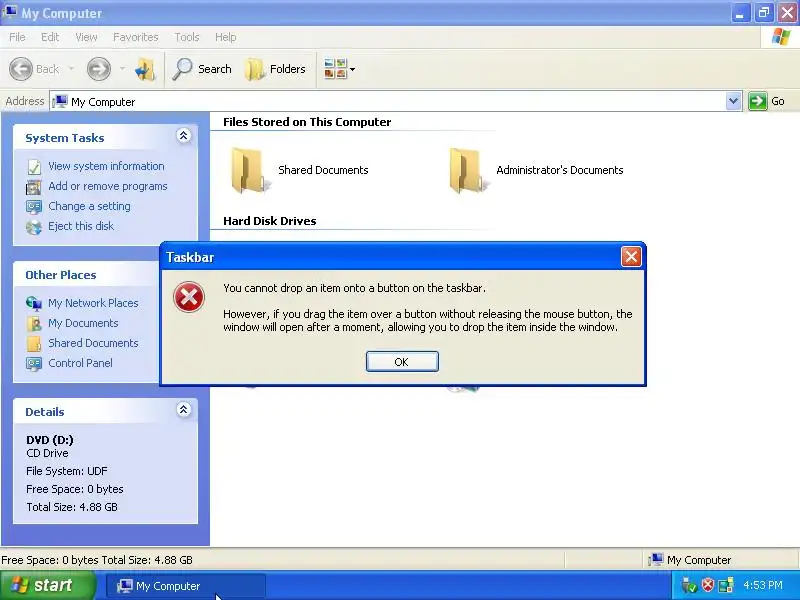Click the Back arrow button
The height and width of the screenshot is (600, 800).
34,69
